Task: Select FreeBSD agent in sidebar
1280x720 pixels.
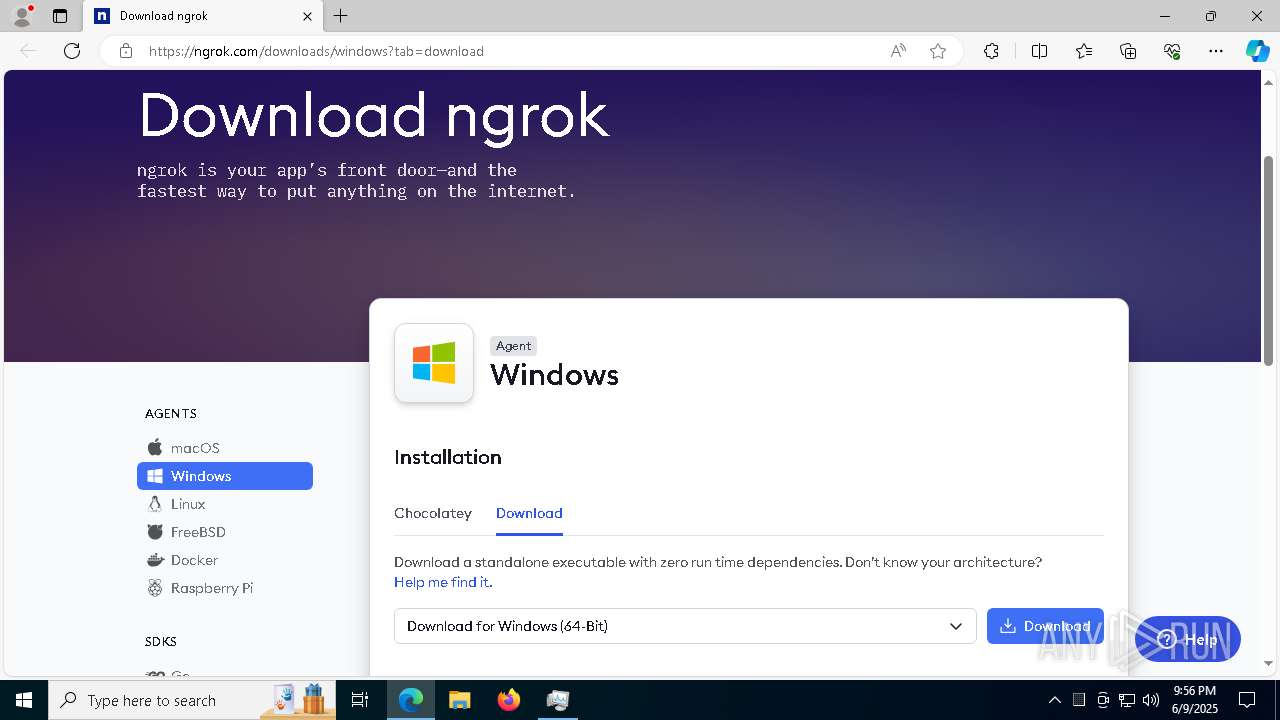Action: 225,532
